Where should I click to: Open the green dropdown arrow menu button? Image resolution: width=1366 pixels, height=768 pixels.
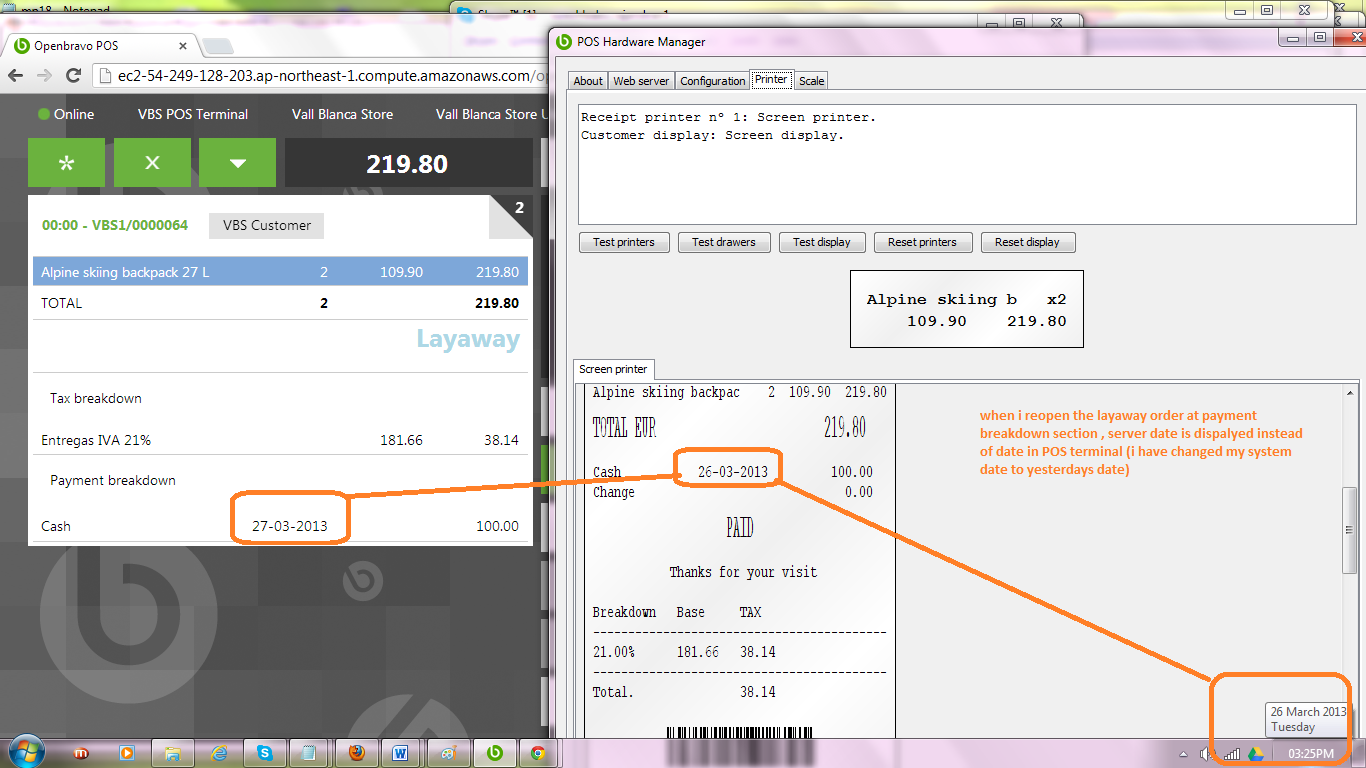[x=237, y=163]
